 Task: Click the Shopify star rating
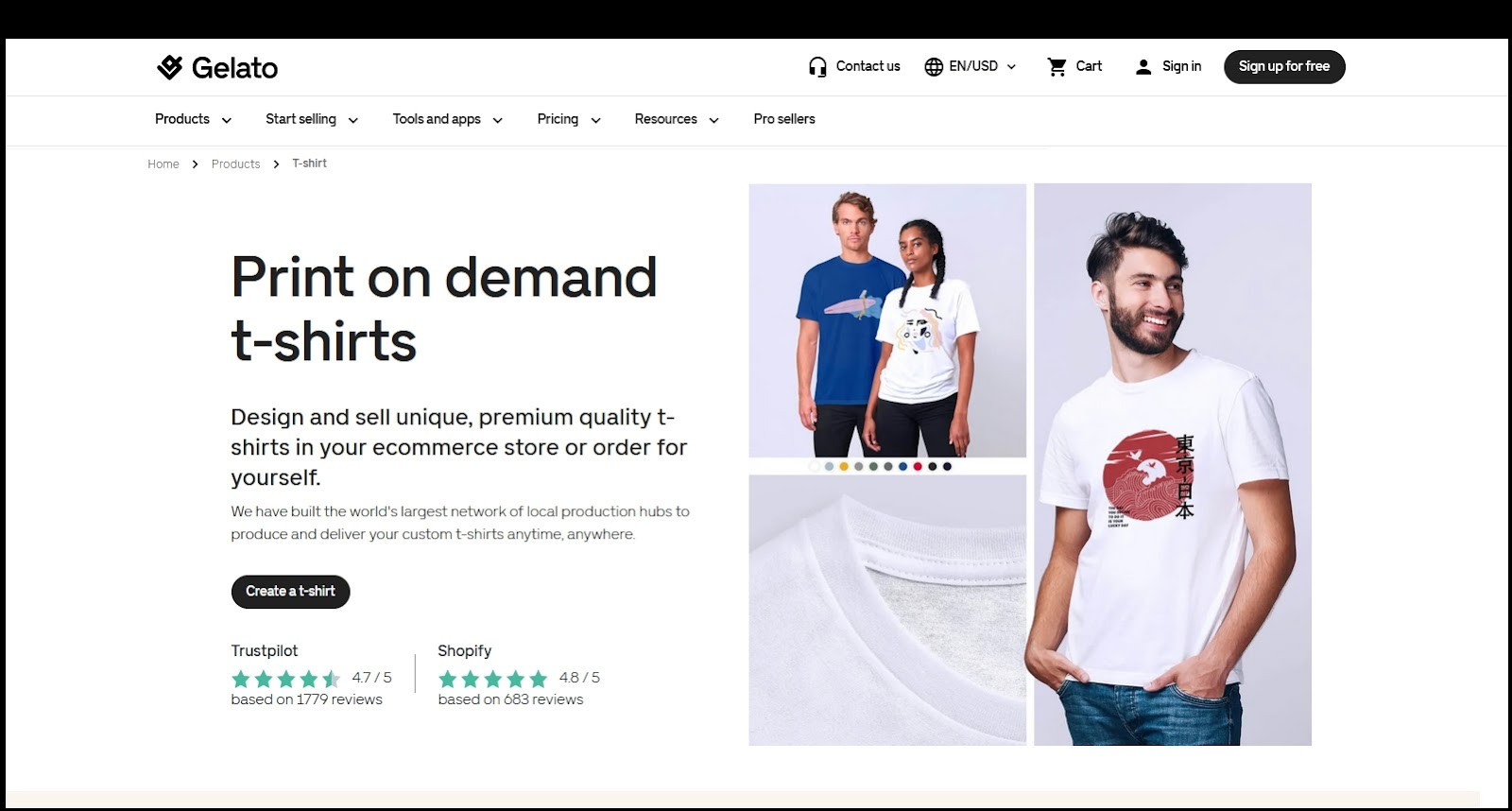[x=492, y=679]
